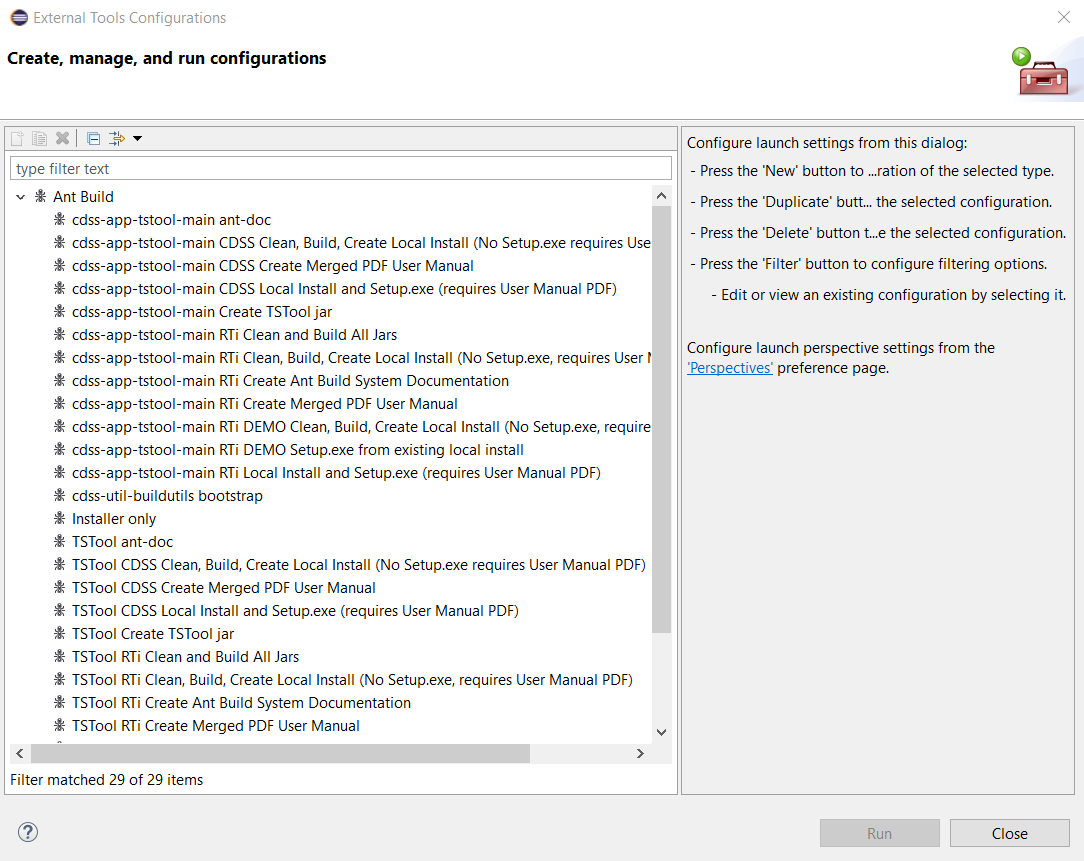Click the Filter launch configurations icon
1084x861 pixels.
(117, 139)
